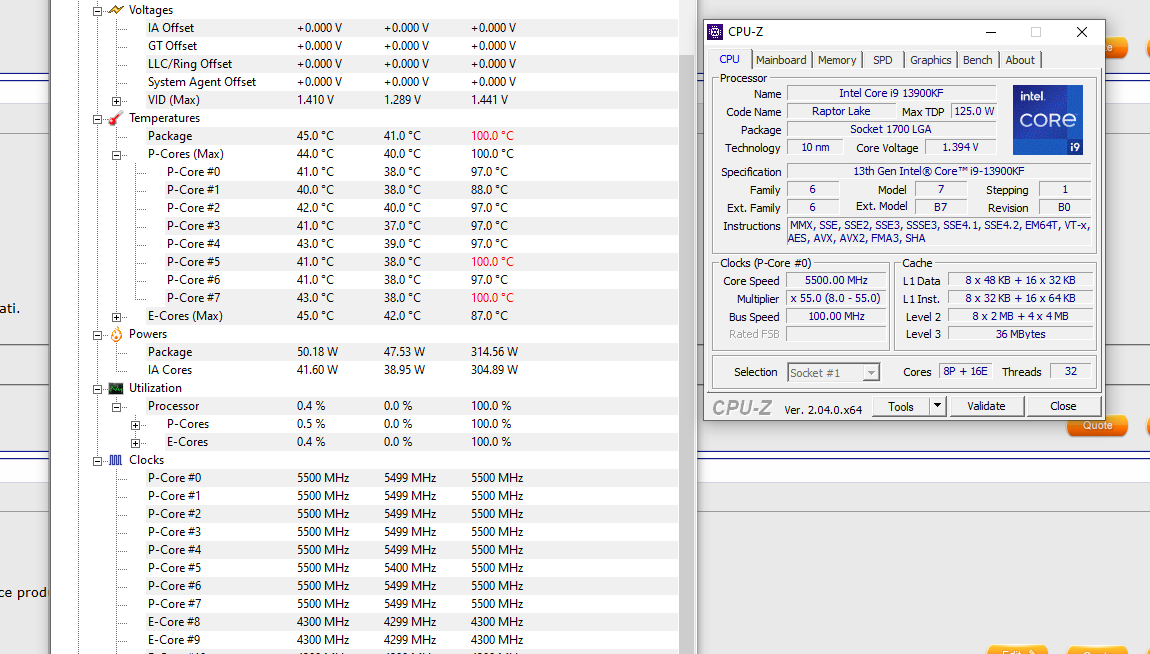This screenshot has width=1150, height=654.
Task: Click the Max TDP 125.0 W field
Action: tap(974, 111)
